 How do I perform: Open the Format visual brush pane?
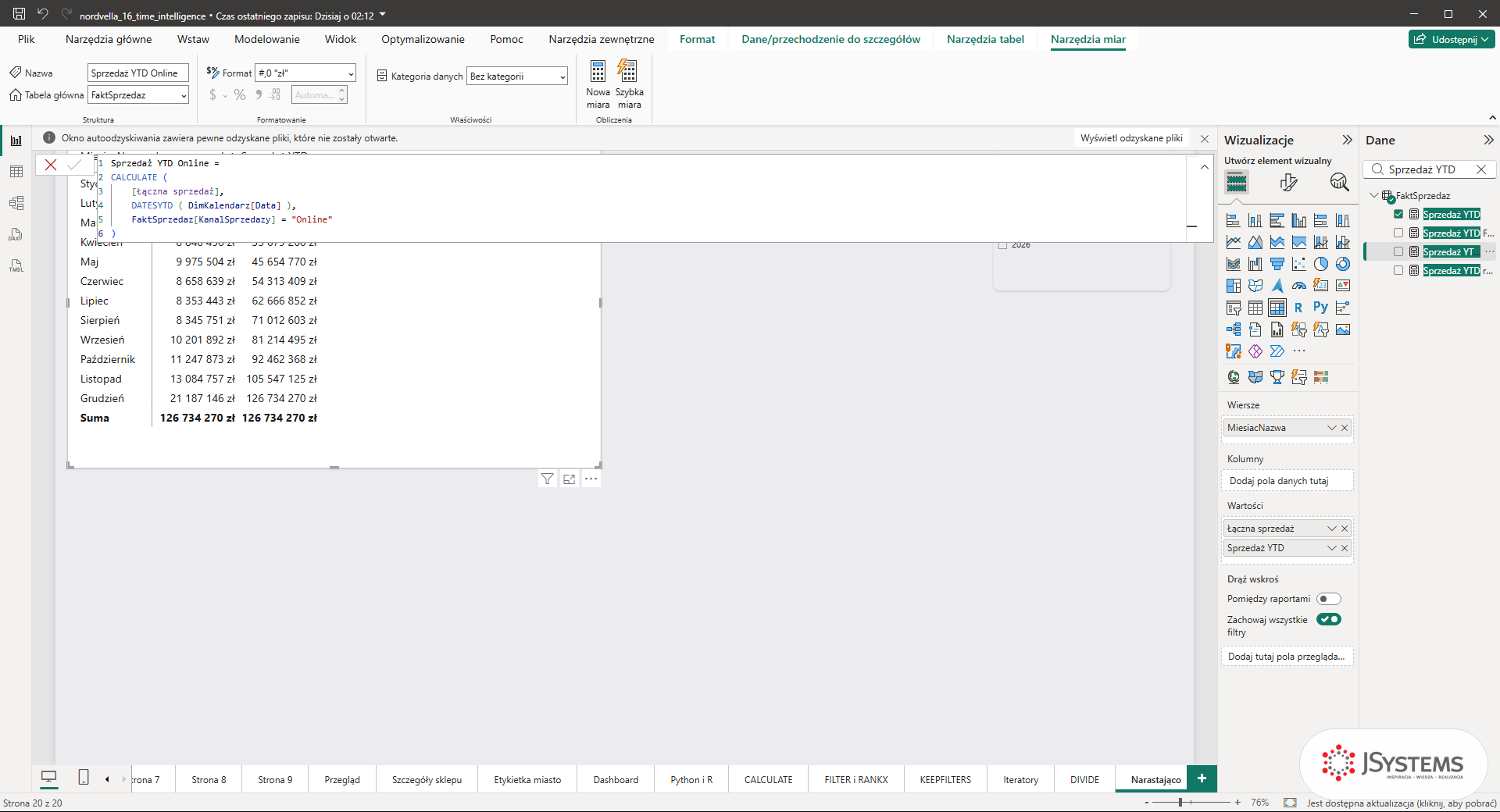(x=1288, y=182)
